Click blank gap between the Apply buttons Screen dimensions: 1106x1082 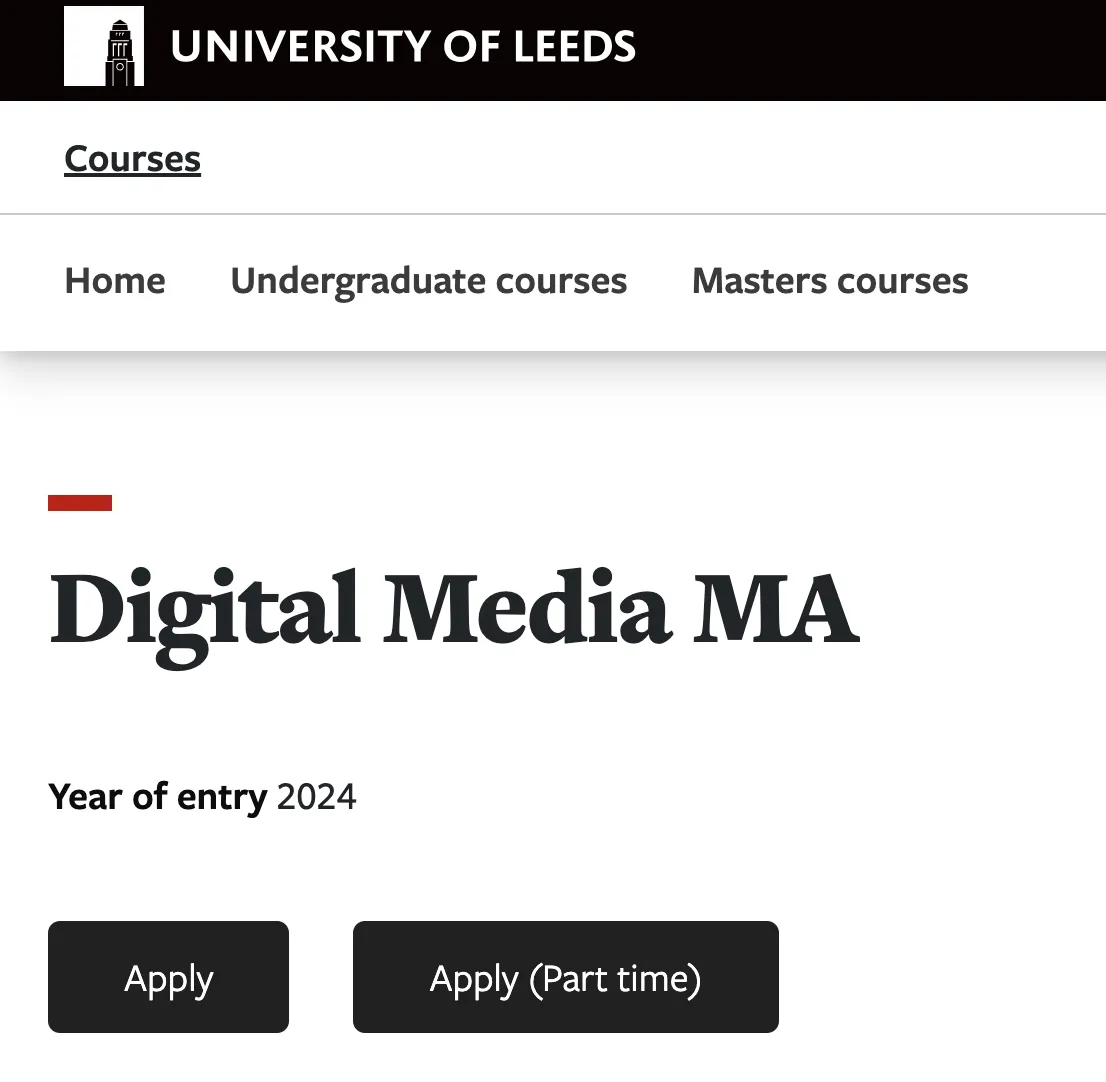[x=320, y=977]
